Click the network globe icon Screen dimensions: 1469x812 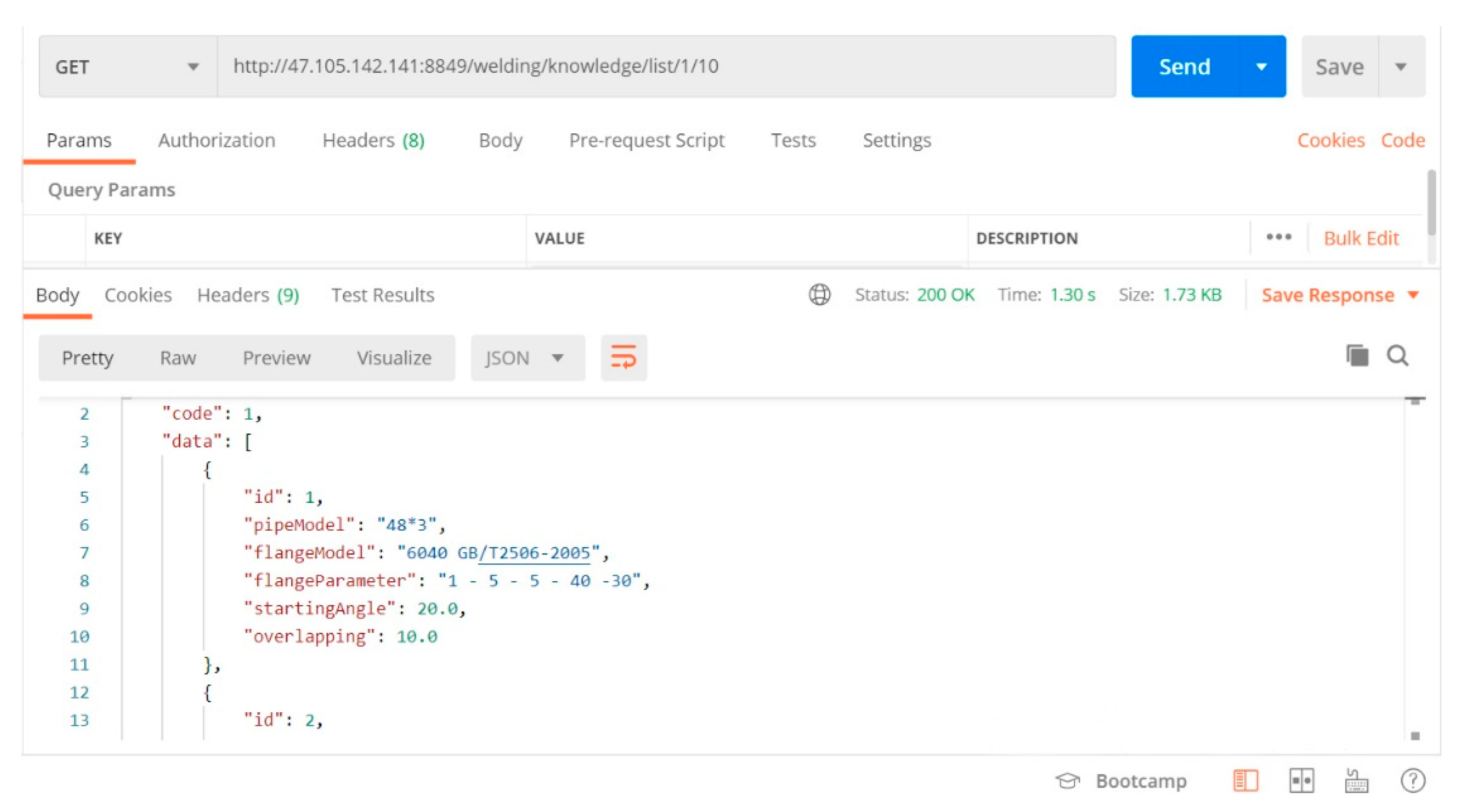tap(819, 295)
